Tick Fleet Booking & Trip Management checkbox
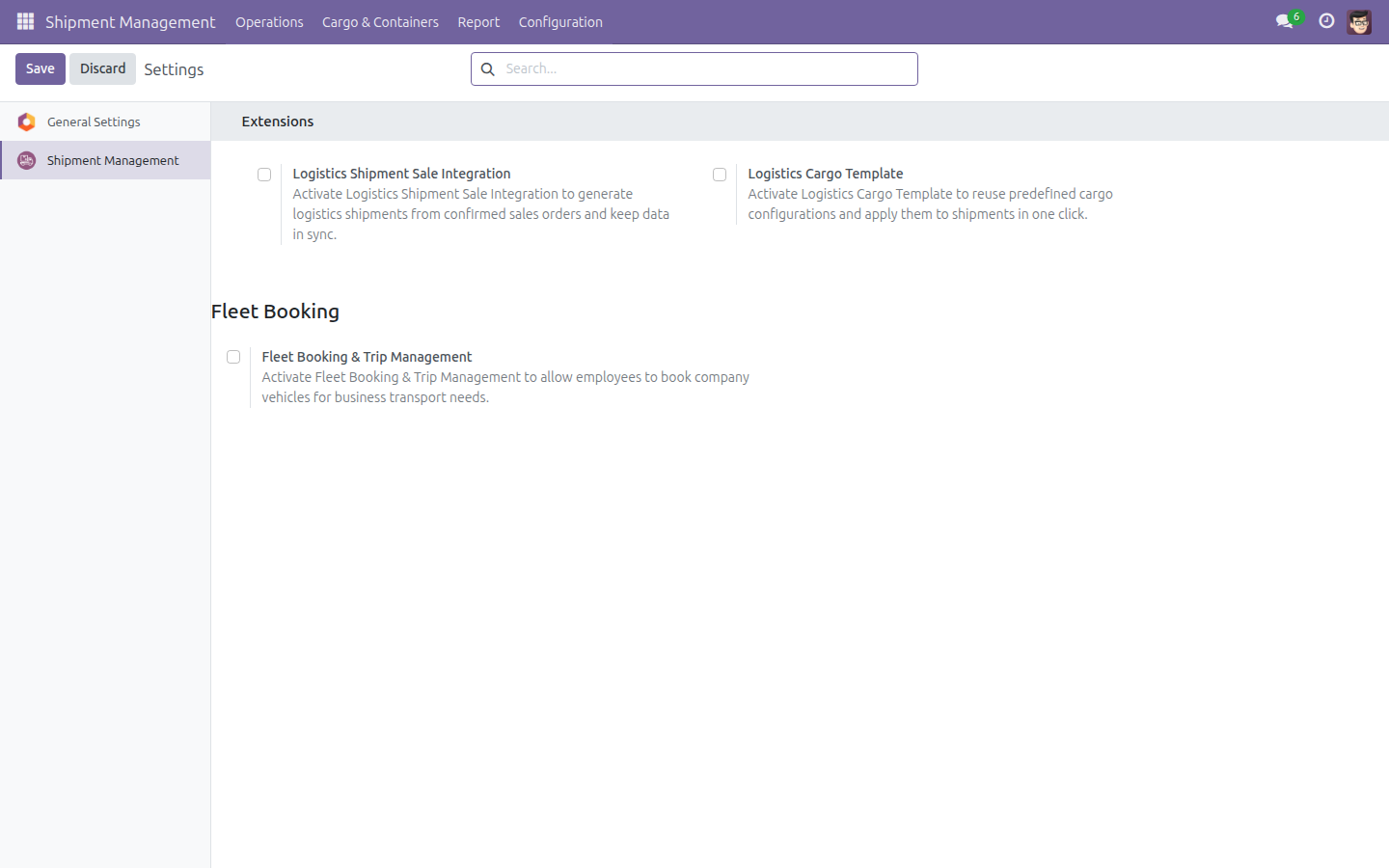The image size is (1389, 868). pos(233,357)
